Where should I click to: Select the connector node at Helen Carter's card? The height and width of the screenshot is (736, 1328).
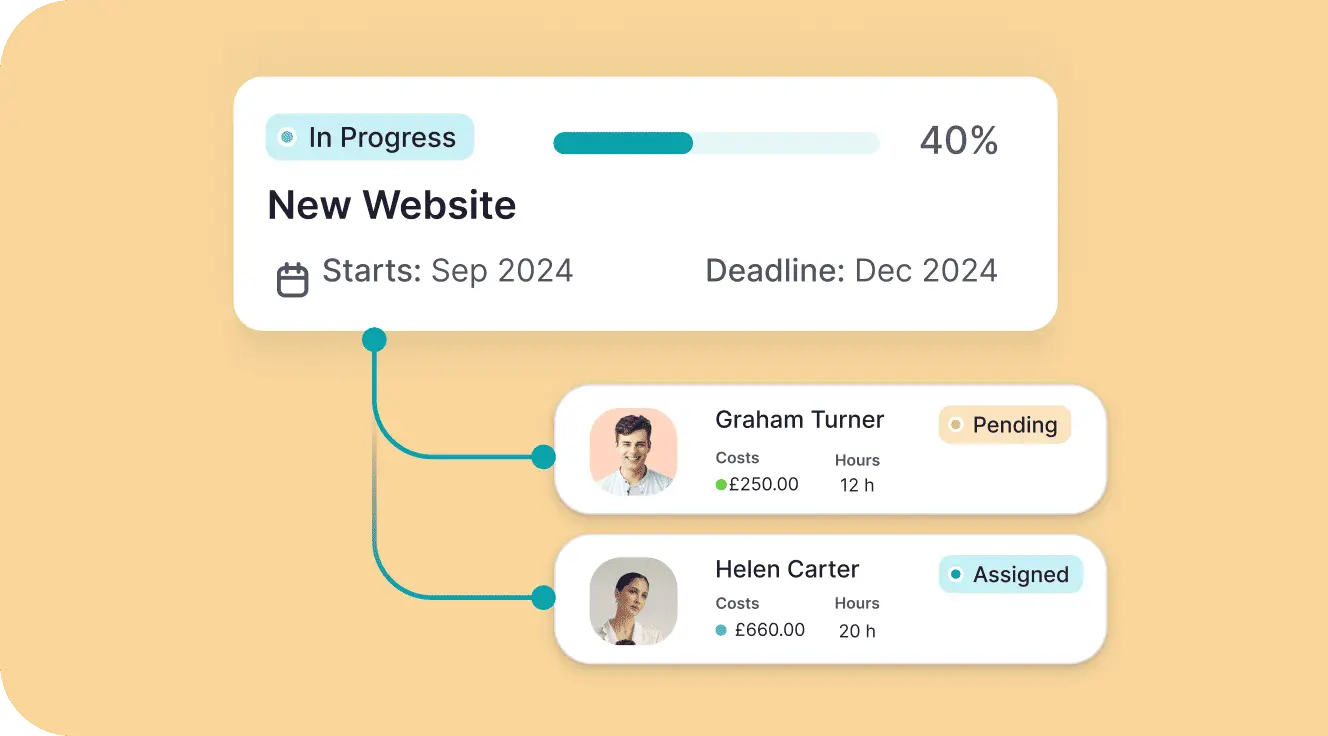[x=543, y=598]
